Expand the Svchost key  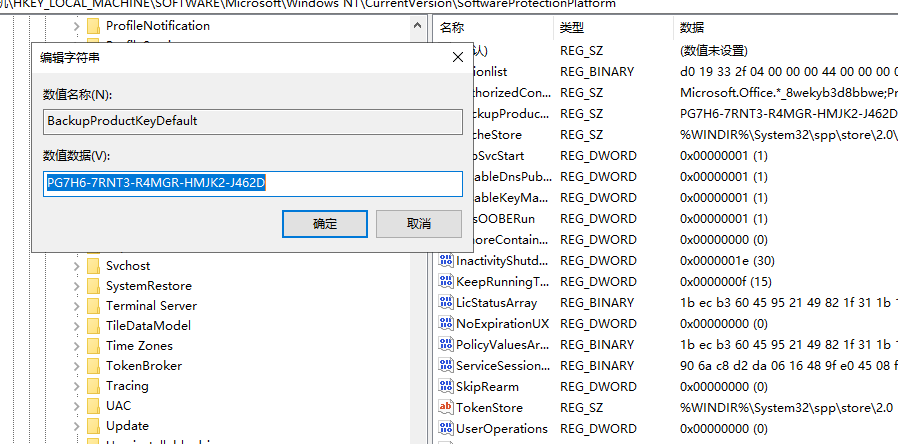(x=76, y=266)
